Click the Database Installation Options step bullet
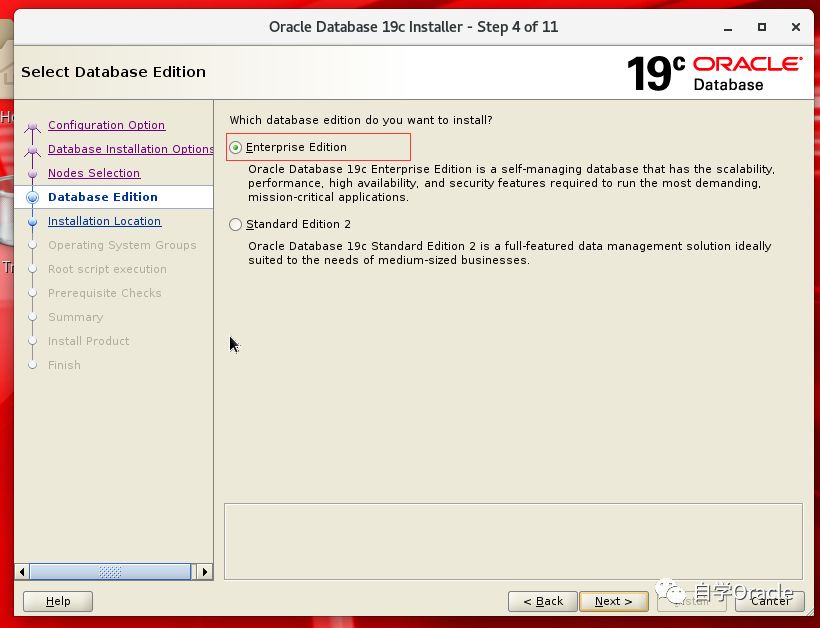Image resolution: width=820 pixels, height=628 pixels. tap(32, 150)
